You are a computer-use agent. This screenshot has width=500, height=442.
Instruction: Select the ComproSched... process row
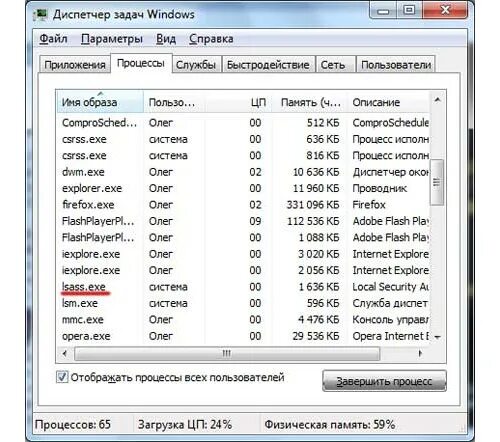[243, 123]
